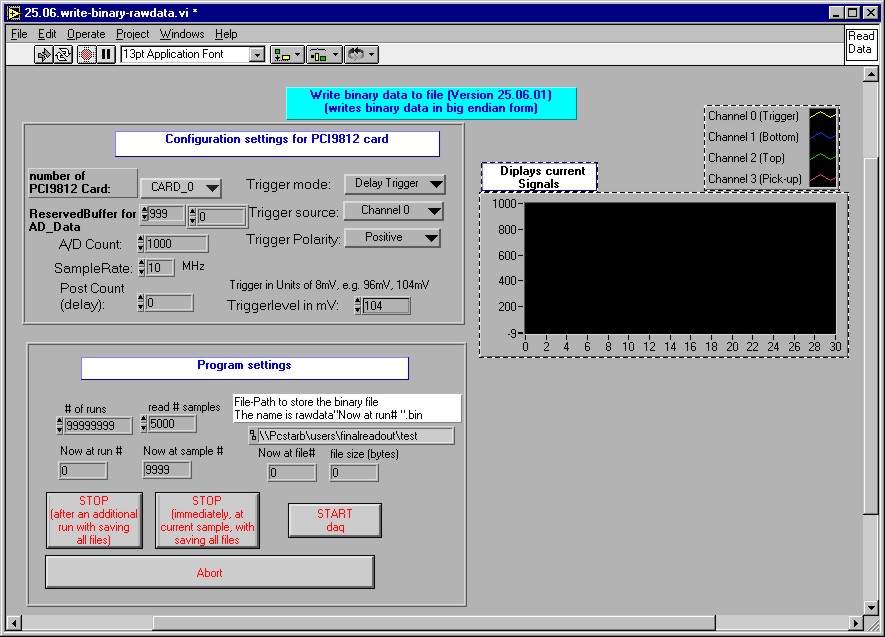Click the Run arrow toolbar icon

coord(43,55)
